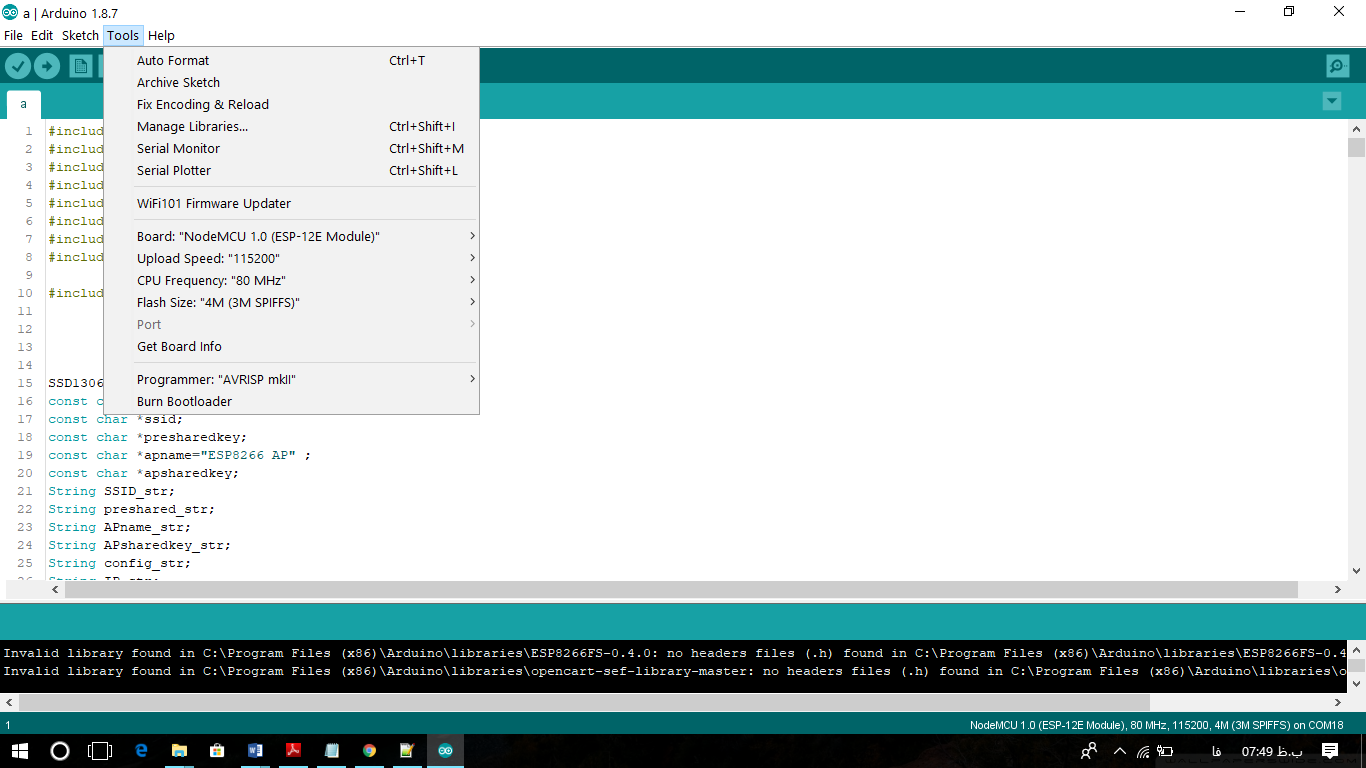Click console horizontal scrollbar right arrow

click(1338, 702)
